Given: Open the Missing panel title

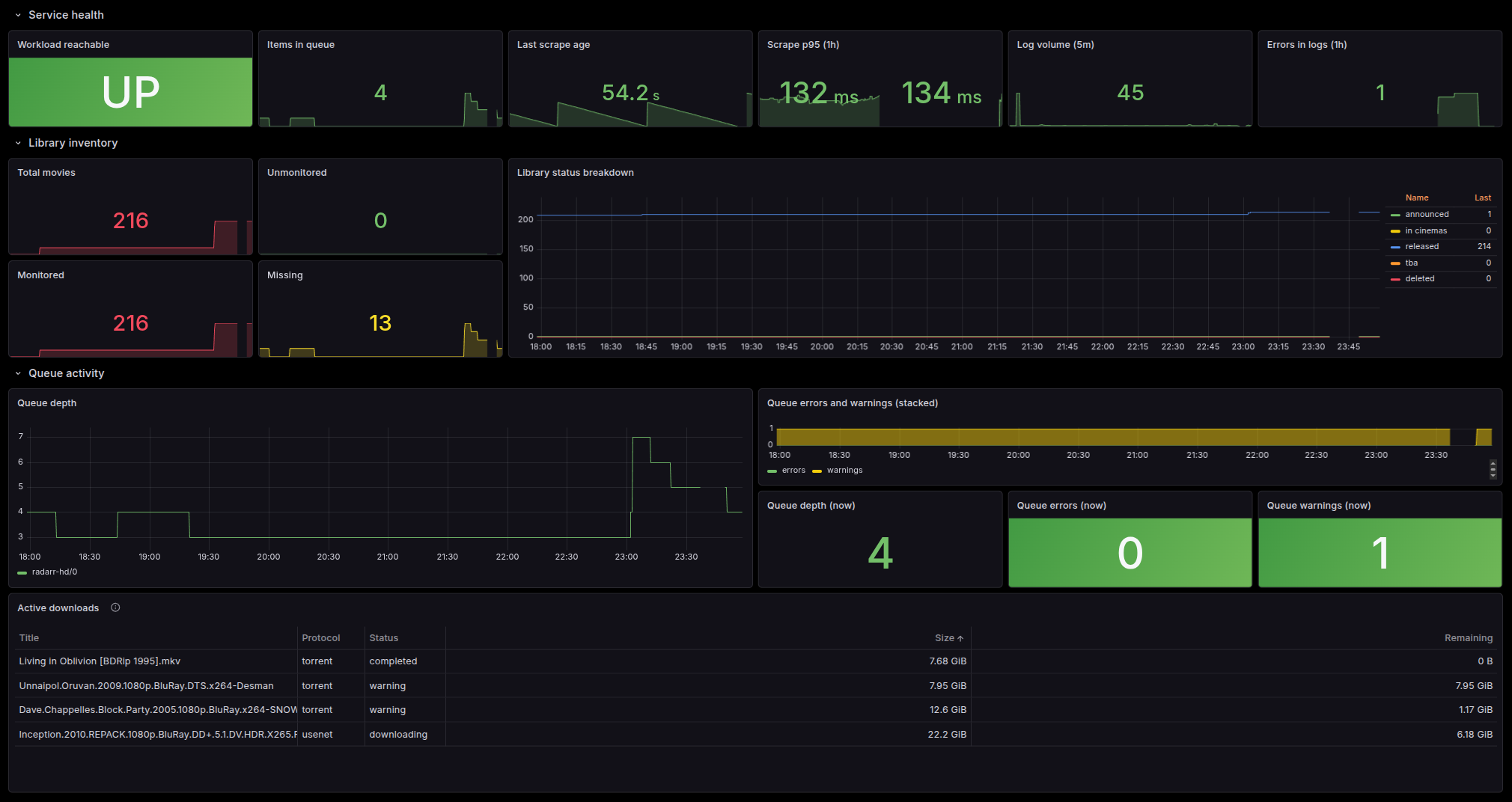Looking at the screenshot, I should pos(284,275).
